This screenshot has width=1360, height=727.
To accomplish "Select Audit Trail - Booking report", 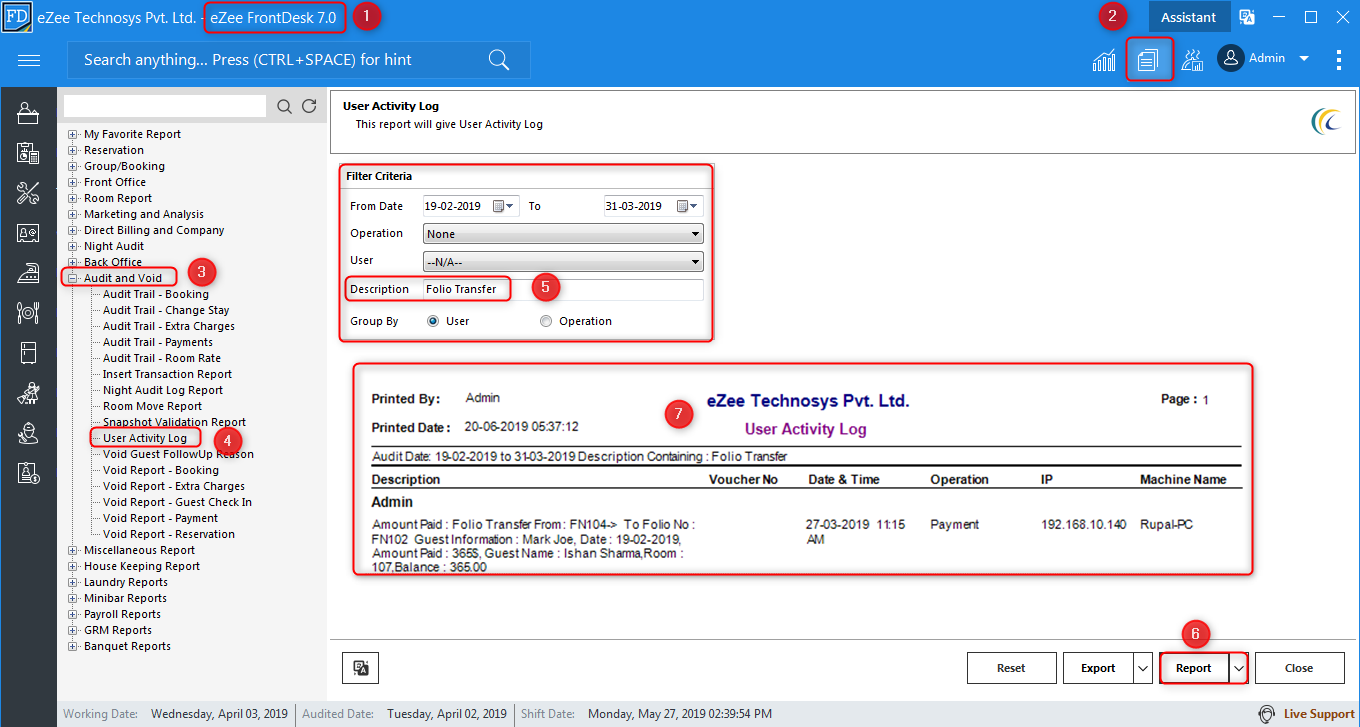I will coord(156,294).
